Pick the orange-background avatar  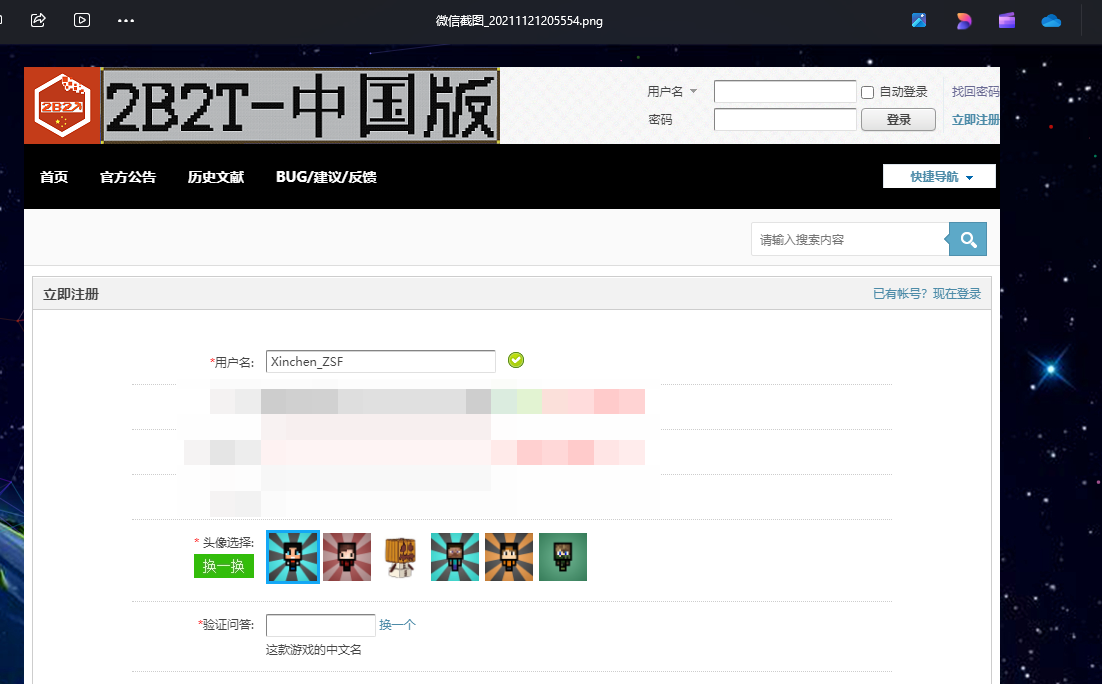click(x=509, y=557)
